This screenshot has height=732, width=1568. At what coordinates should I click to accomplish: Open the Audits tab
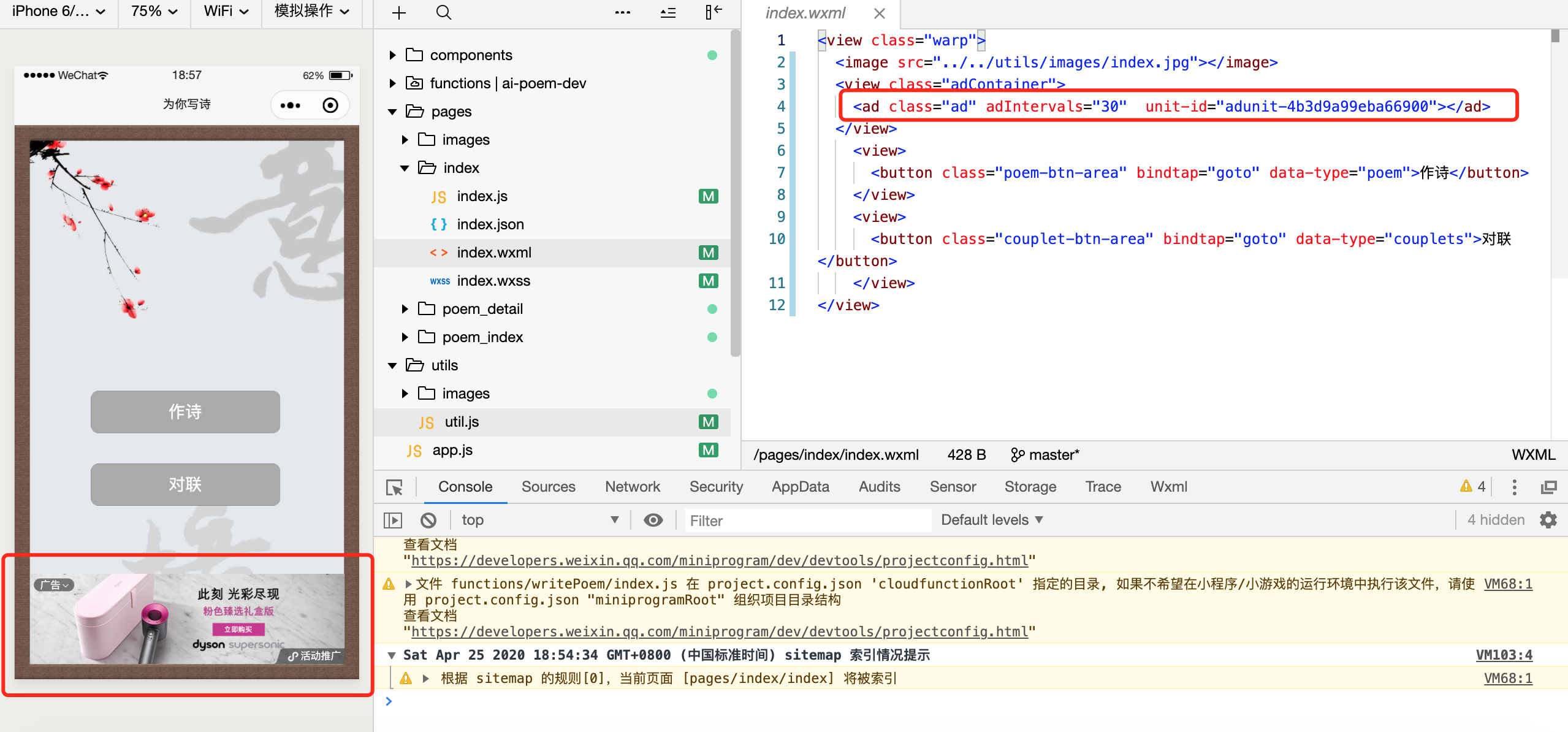(x=879, y=487)
